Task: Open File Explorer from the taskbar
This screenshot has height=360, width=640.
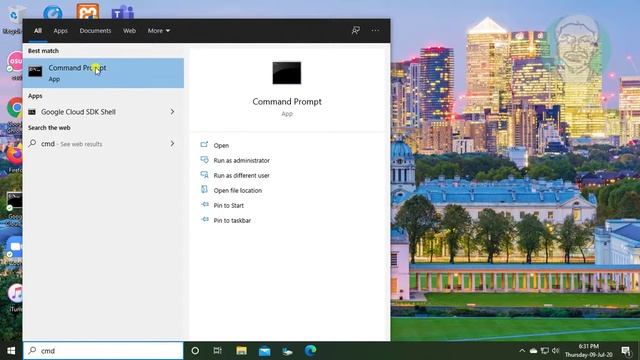Action: click(x=241, y=351)
